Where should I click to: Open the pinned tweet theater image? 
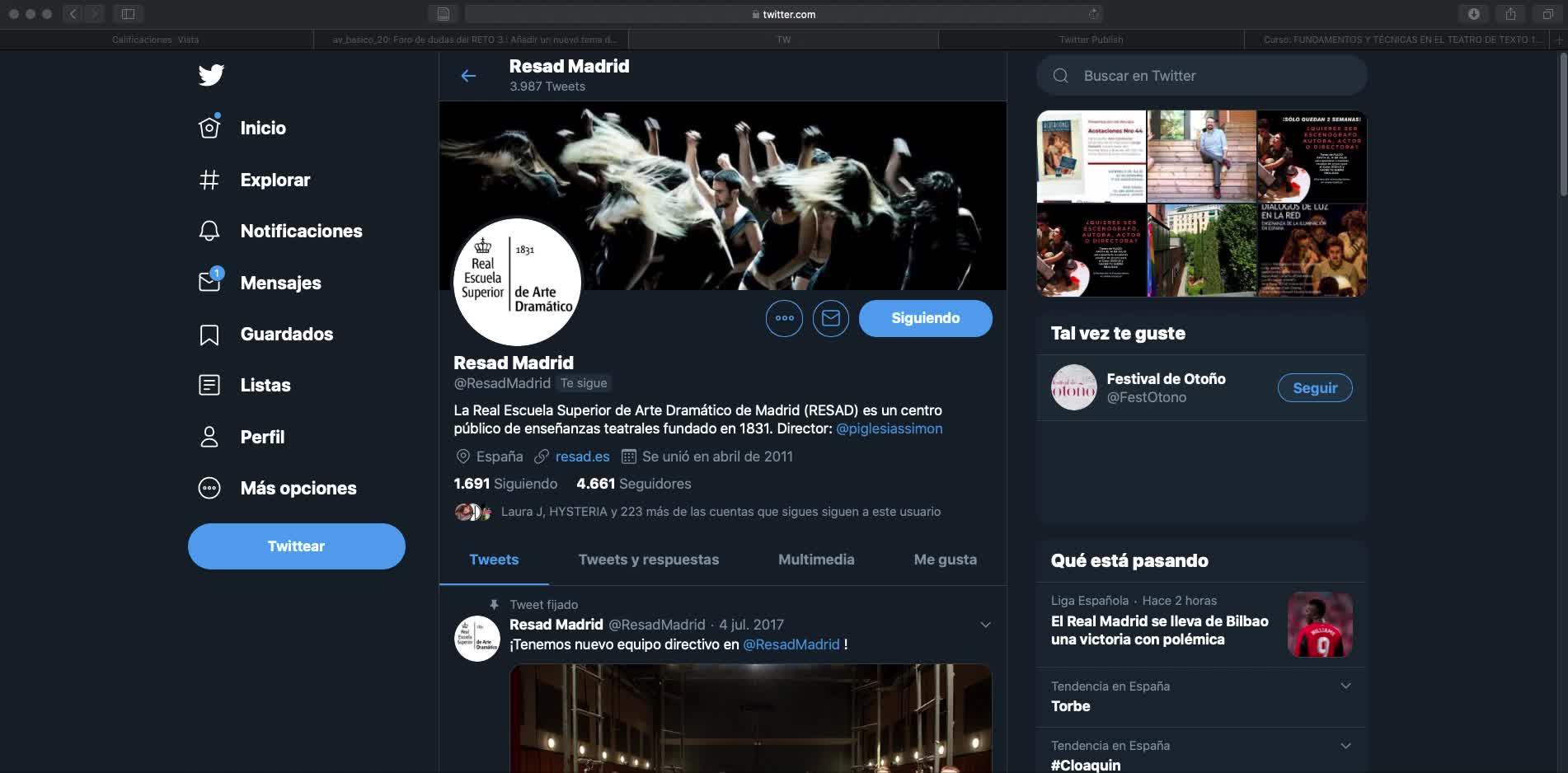[751, 719]
